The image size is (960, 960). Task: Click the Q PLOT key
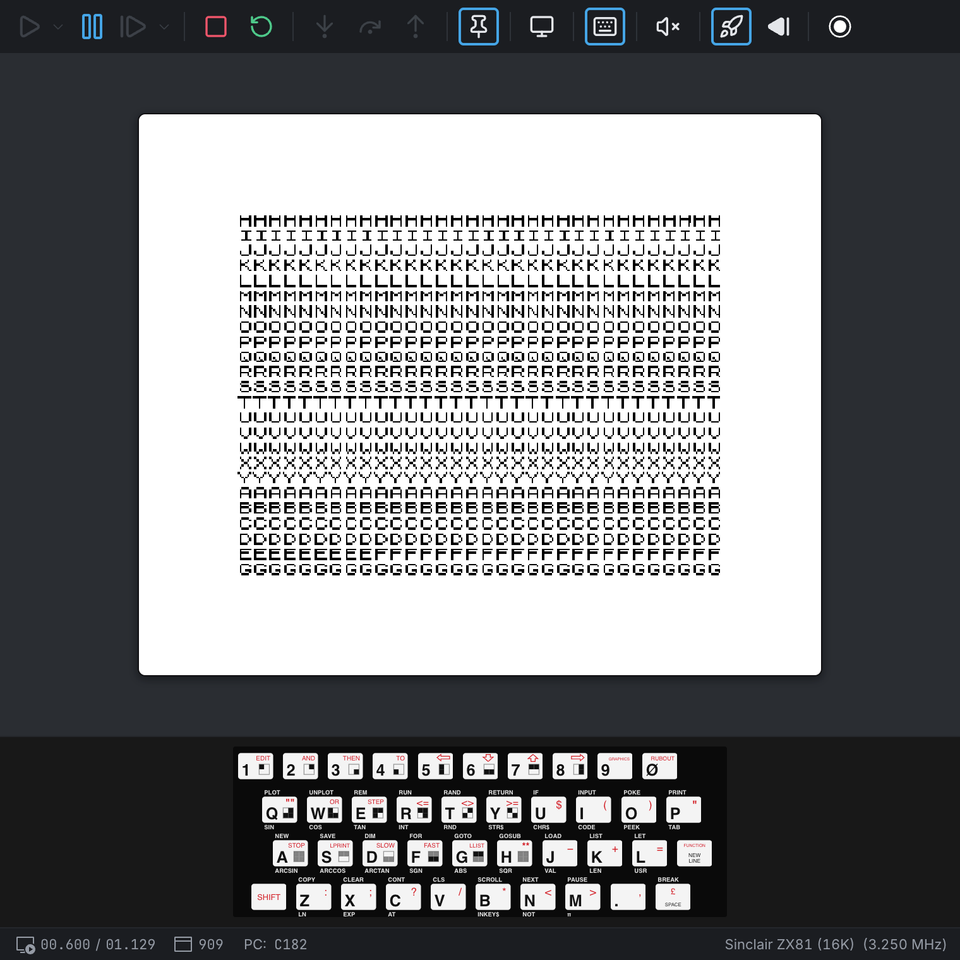[279, 810]
